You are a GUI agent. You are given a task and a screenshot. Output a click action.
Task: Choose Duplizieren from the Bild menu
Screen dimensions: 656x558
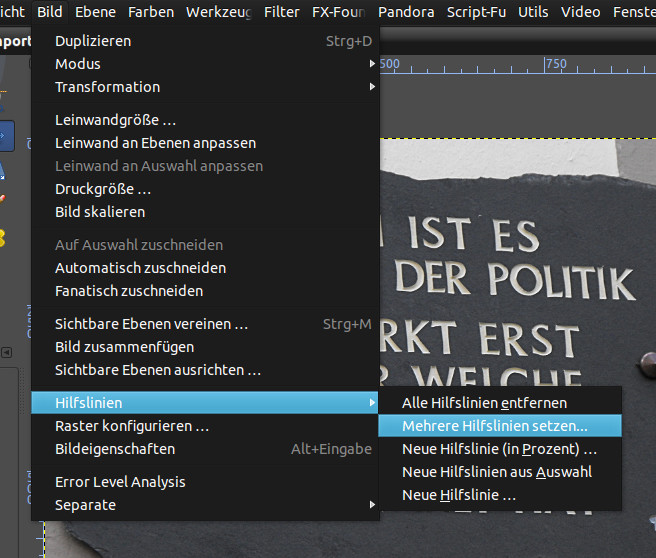point(205,41)
